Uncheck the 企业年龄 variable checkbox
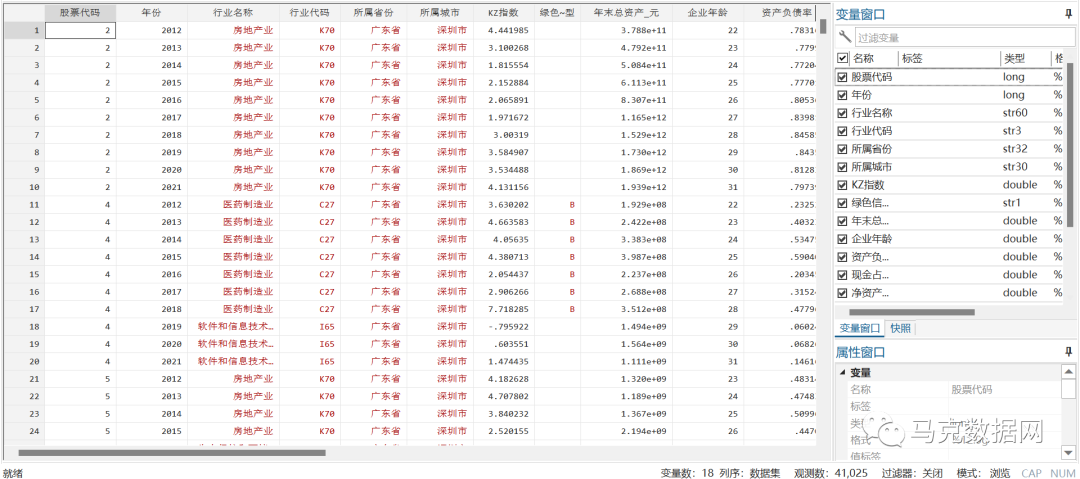1080x479 pixels. pos(842,239)
